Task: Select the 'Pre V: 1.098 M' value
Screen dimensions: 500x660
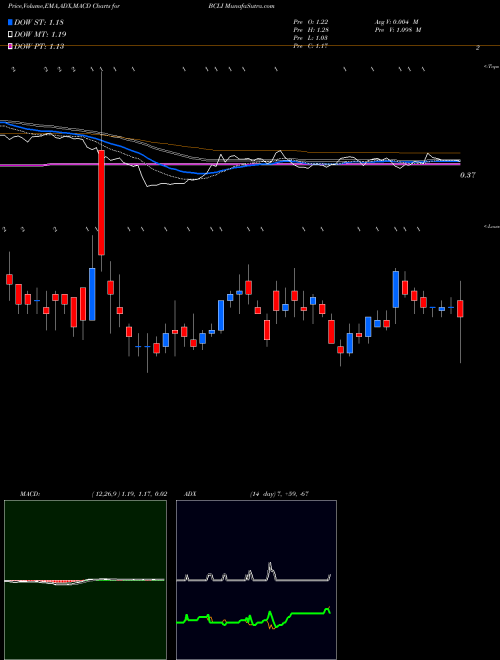Action: [x=397, y=30]
